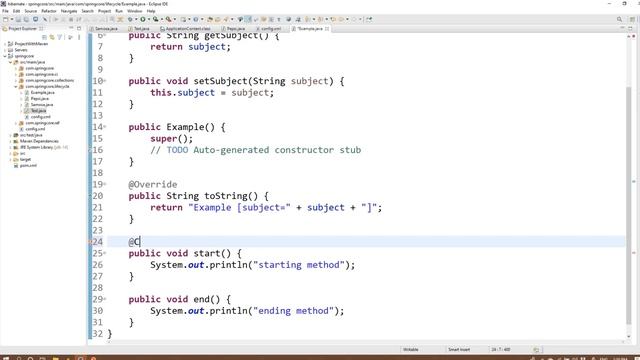Open the dropdown next to External Tools icon
This screenshot has height=360, width=640.
[x=175, y=19]
